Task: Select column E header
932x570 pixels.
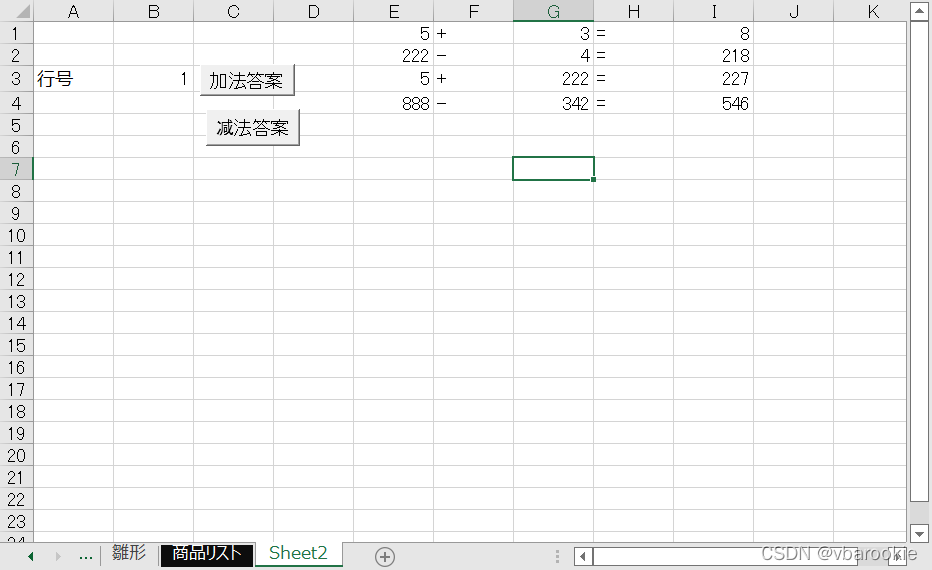Action: coord(393,11)
